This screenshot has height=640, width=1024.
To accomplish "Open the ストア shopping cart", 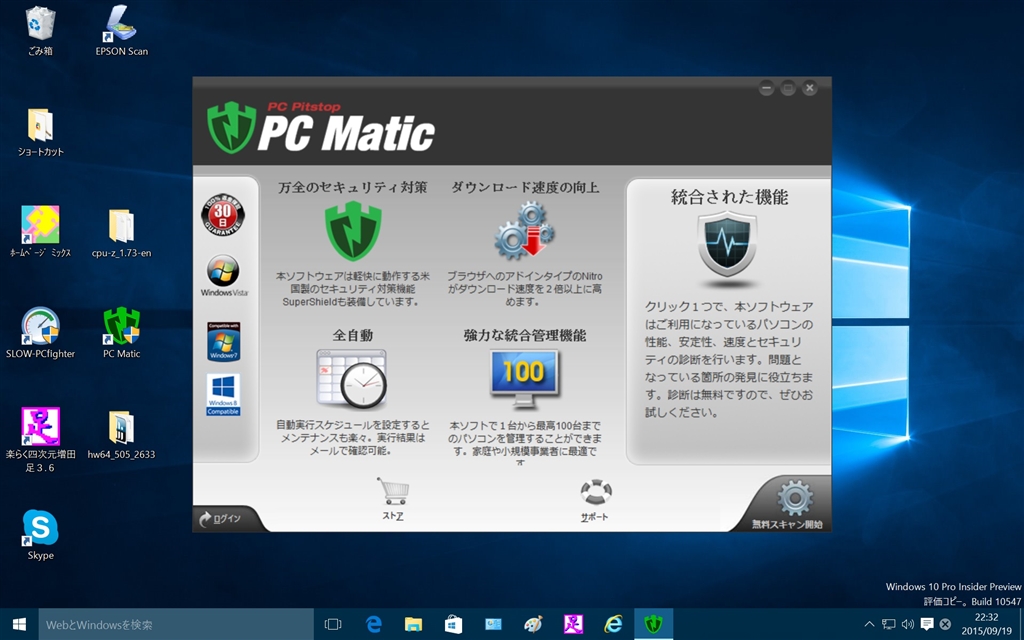I will 393,499.
